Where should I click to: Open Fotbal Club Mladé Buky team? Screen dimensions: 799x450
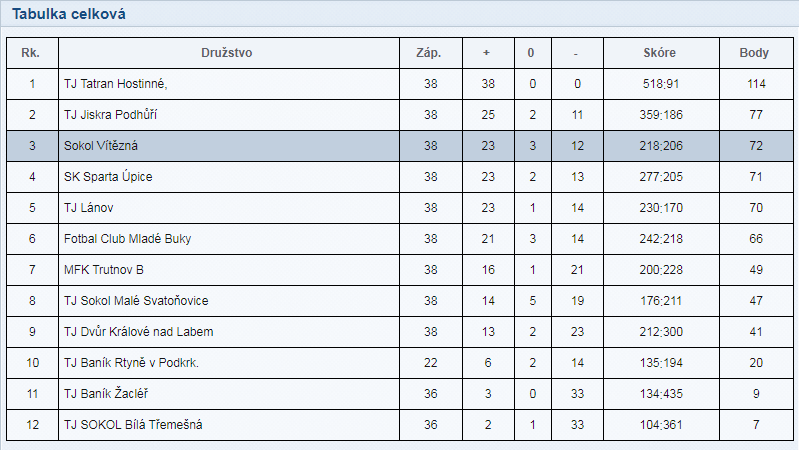(127, 239)
